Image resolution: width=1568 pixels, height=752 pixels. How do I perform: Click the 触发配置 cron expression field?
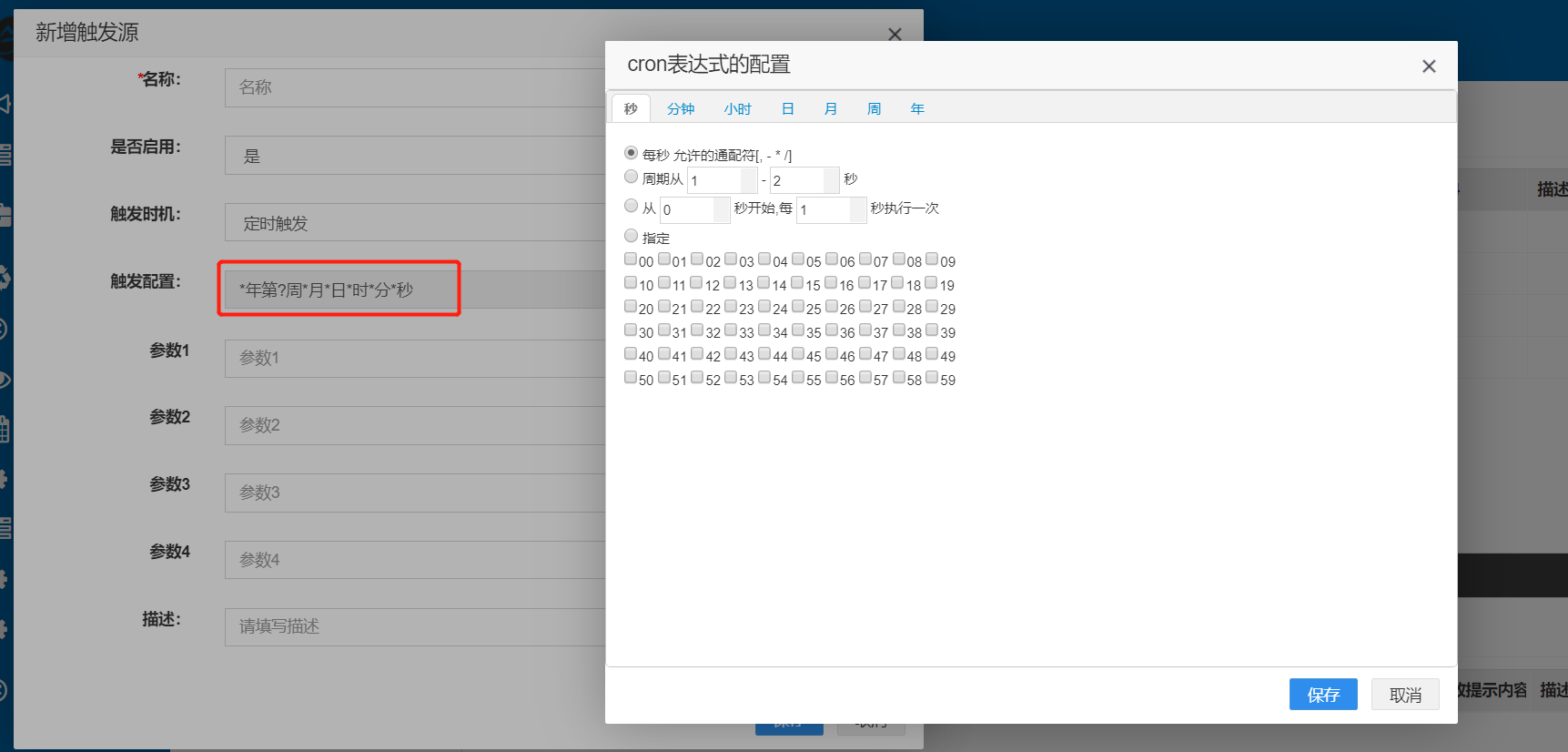415,290
